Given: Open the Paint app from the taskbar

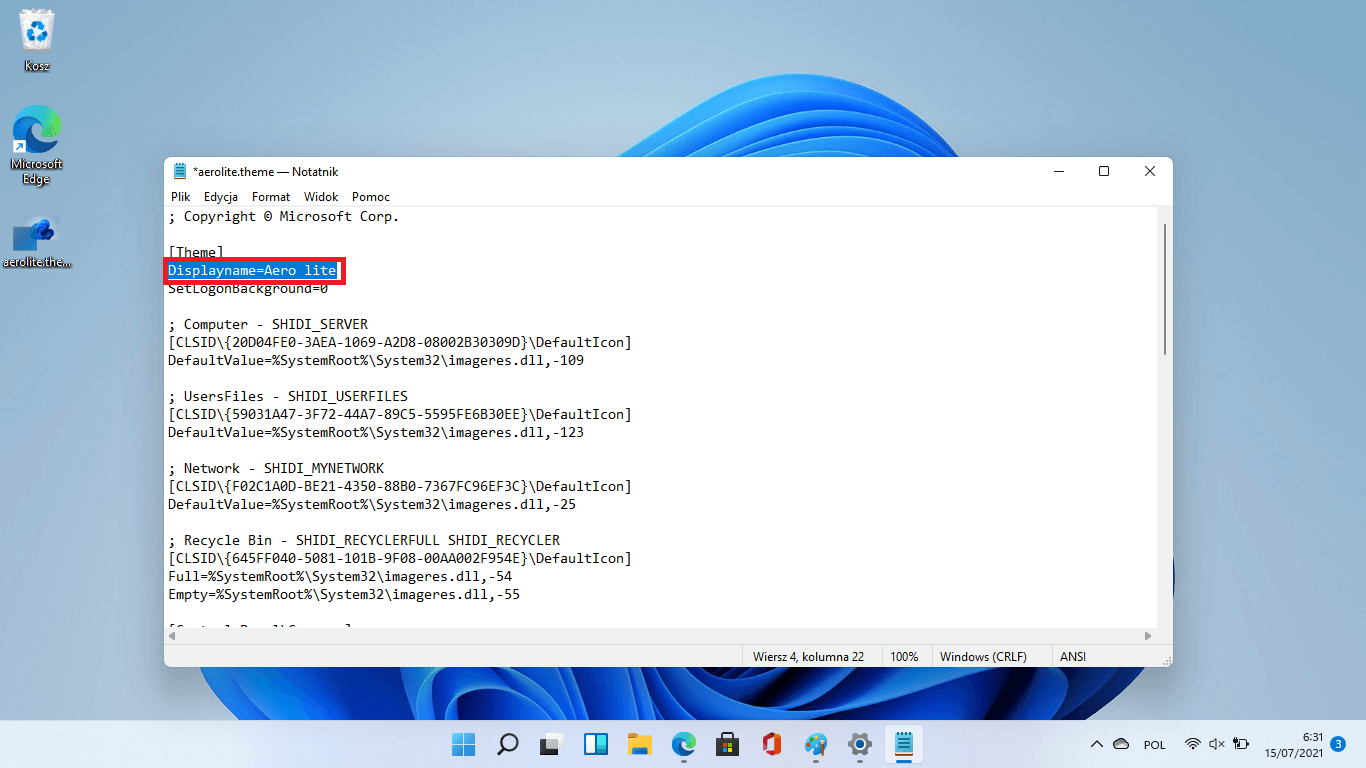Looking at the screenshot, I should tap(816, 744).
